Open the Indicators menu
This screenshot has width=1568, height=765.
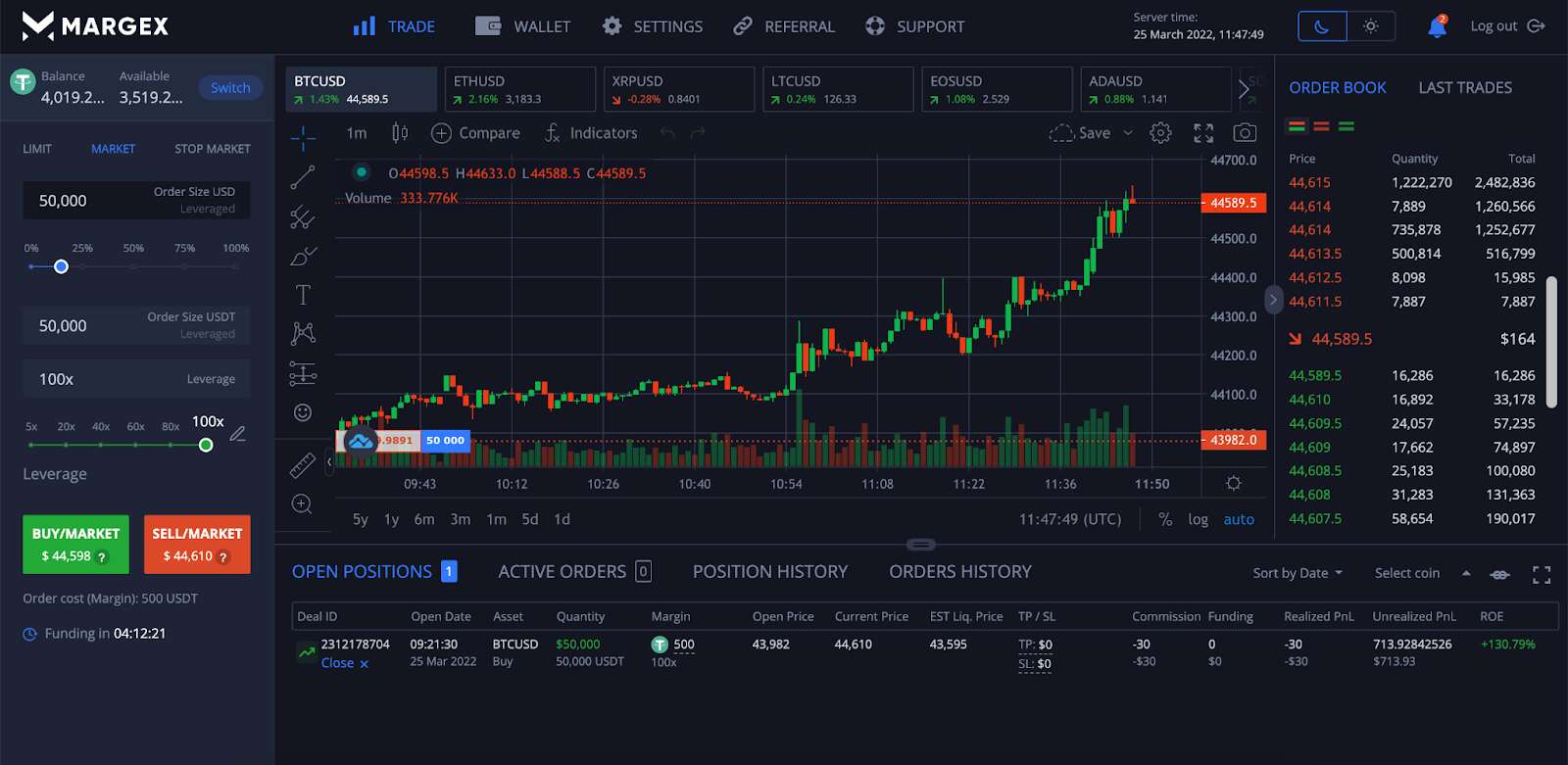click(591, 133)
